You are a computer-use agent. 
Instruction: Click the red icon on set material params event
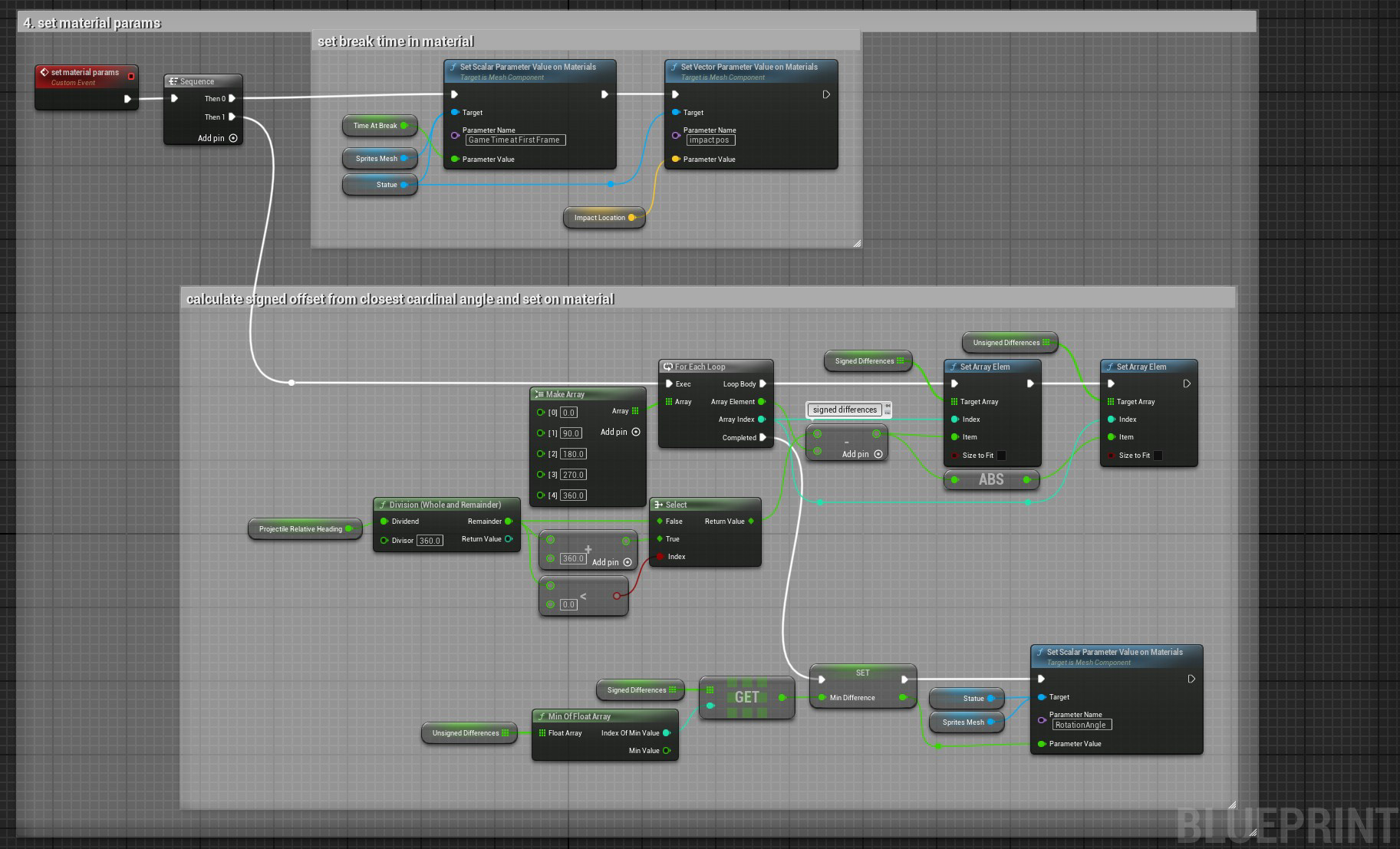(x=131, y=75)
